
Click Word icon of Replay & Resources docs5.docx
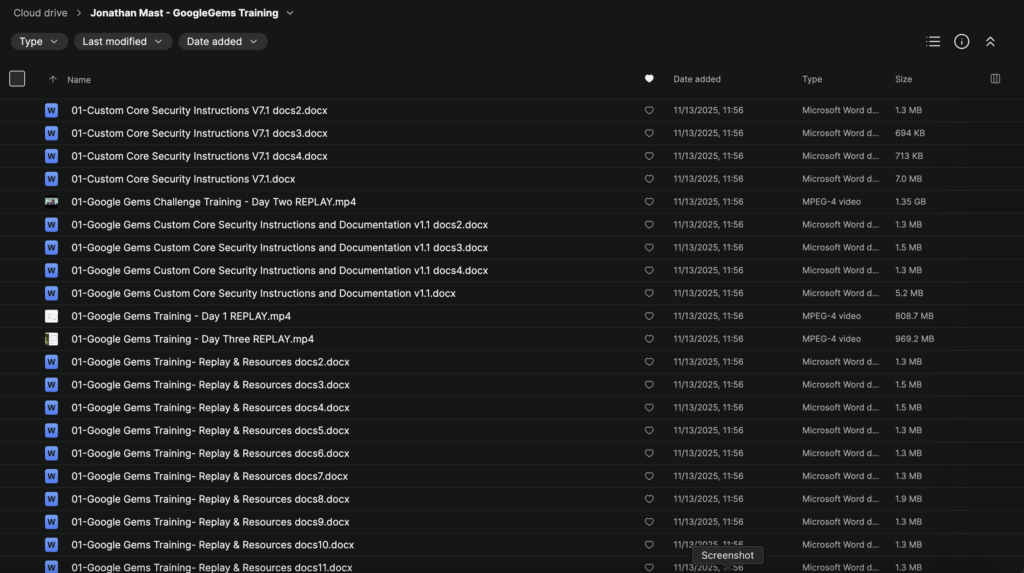point(51,431)
